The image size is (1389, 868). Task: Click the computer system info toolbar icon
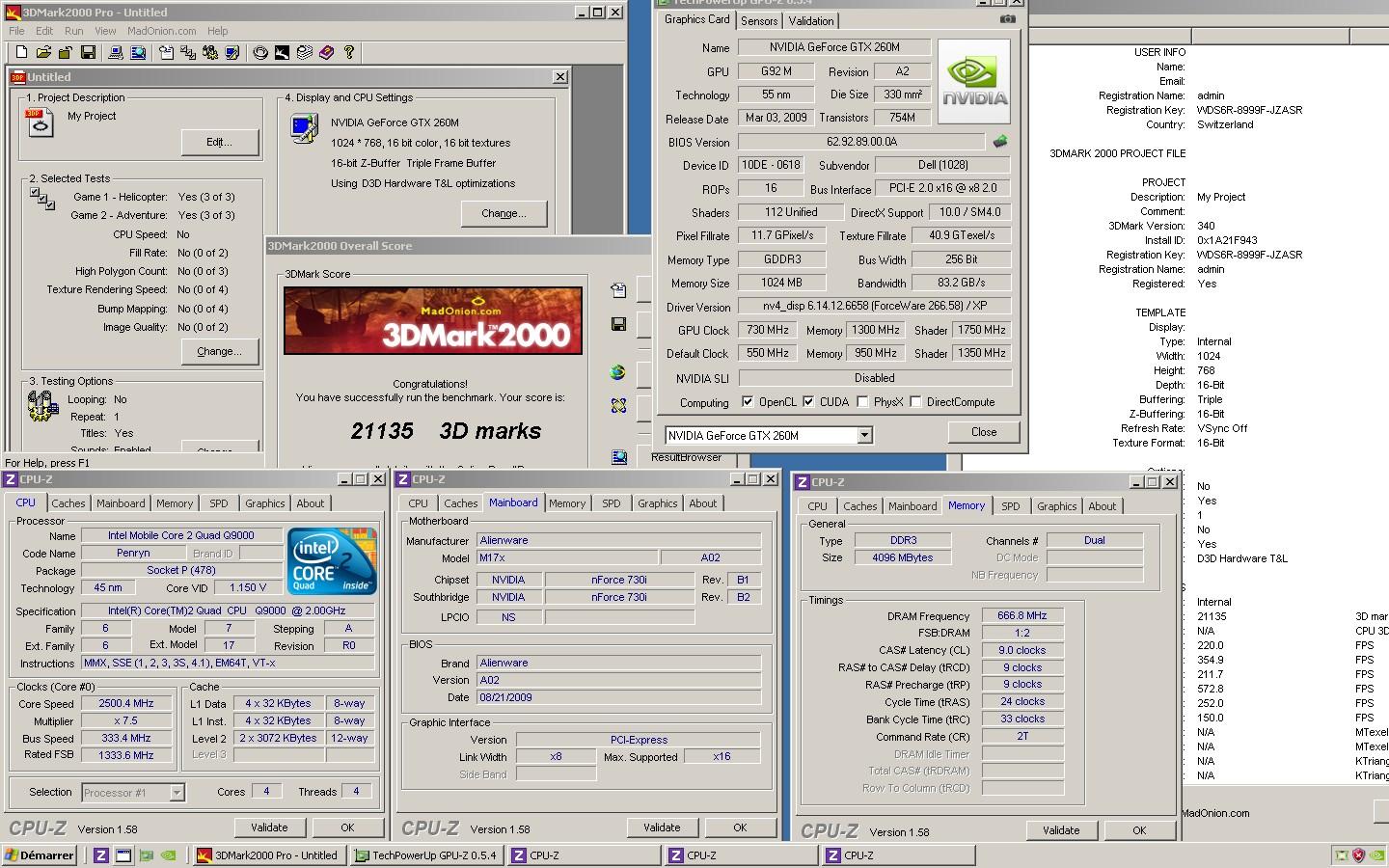point(116,52)
